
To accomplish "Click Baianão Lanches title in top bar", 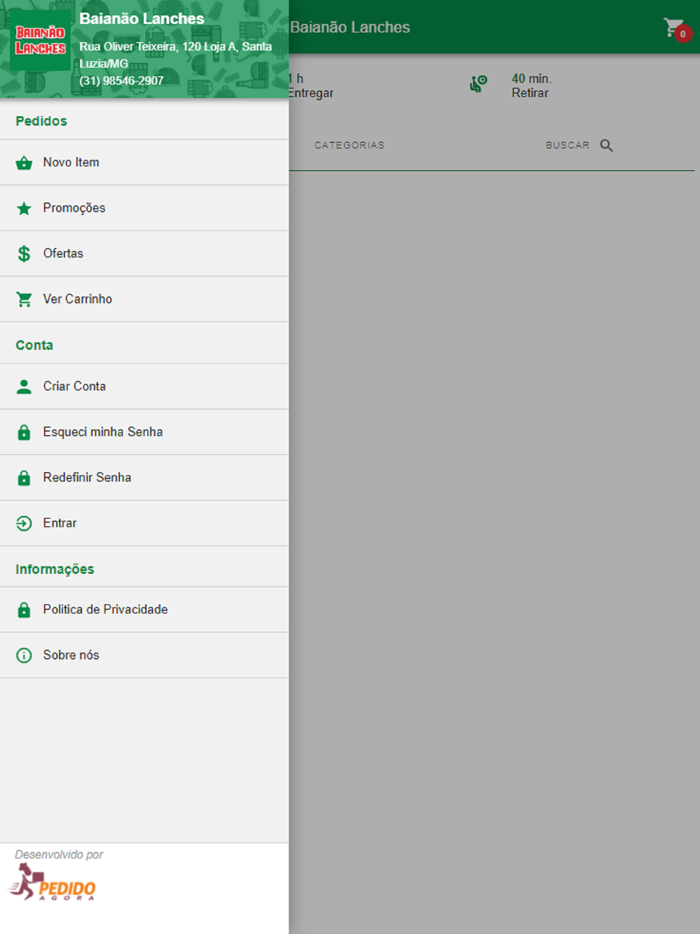I will (350, 27).
